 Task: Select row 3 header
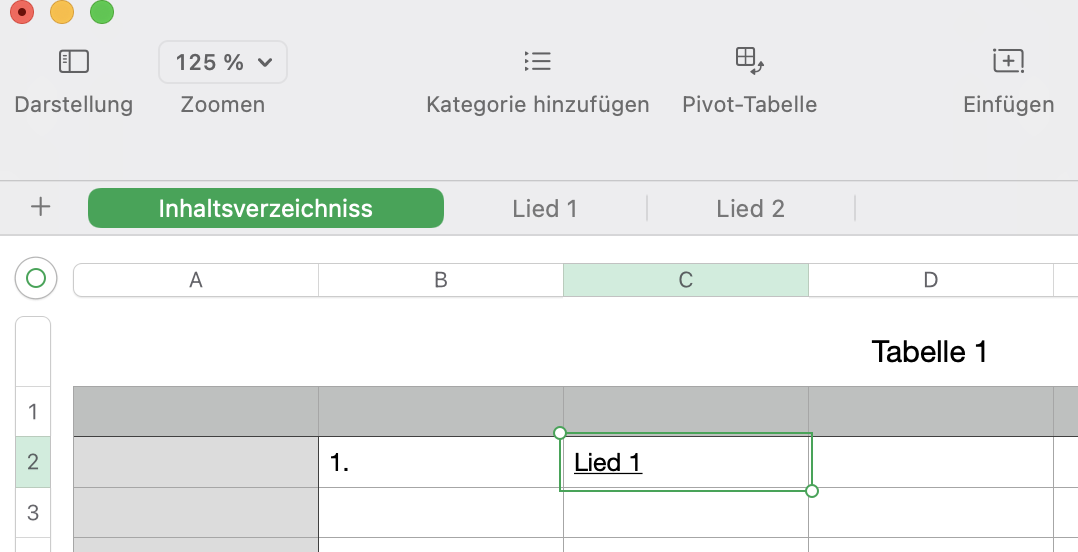point(33,513)
